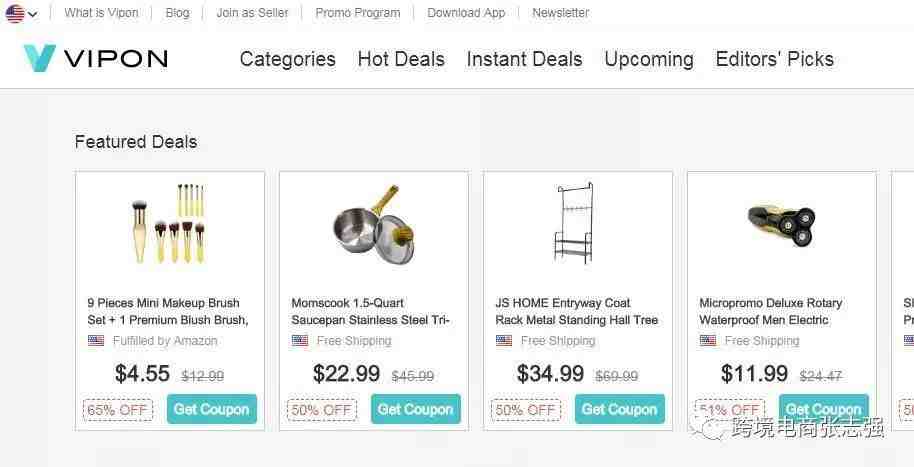Click US flag beside Fulfilled by Amazon
Viewport: 914px width, 467px height.
coord(96,341)
